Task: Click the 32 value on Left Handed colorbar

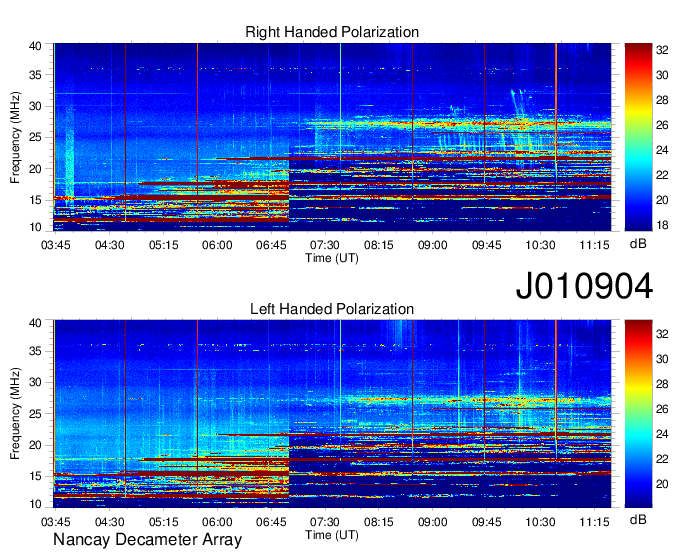Action: [x=662, y=334]
